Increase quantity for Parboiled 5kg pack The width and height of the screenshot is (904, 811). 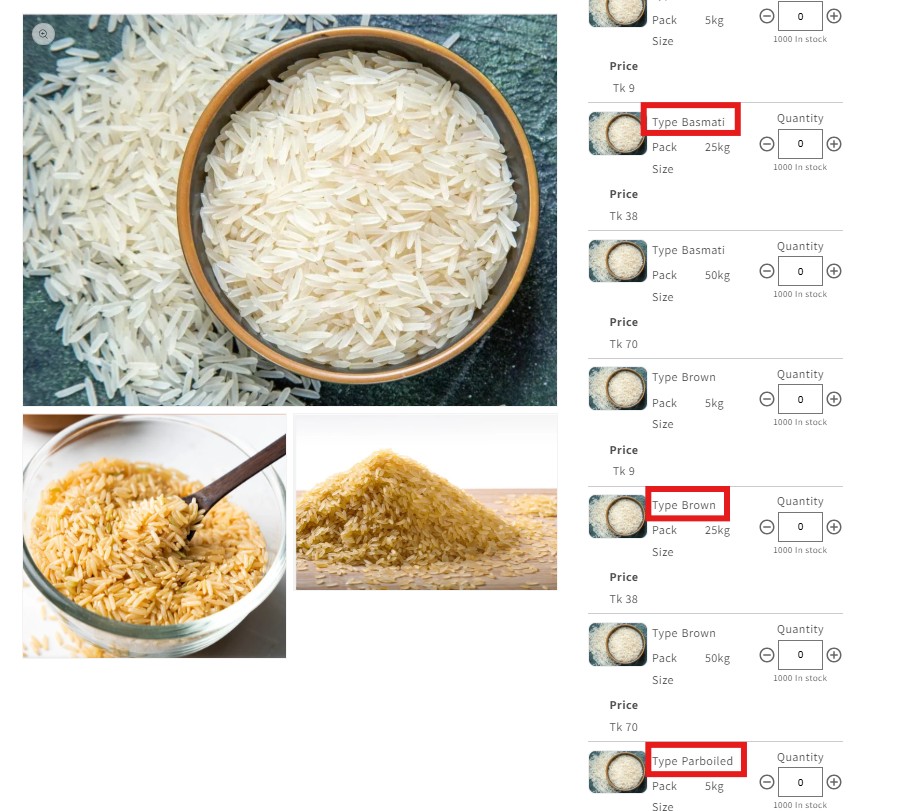[x=834, y=782]
